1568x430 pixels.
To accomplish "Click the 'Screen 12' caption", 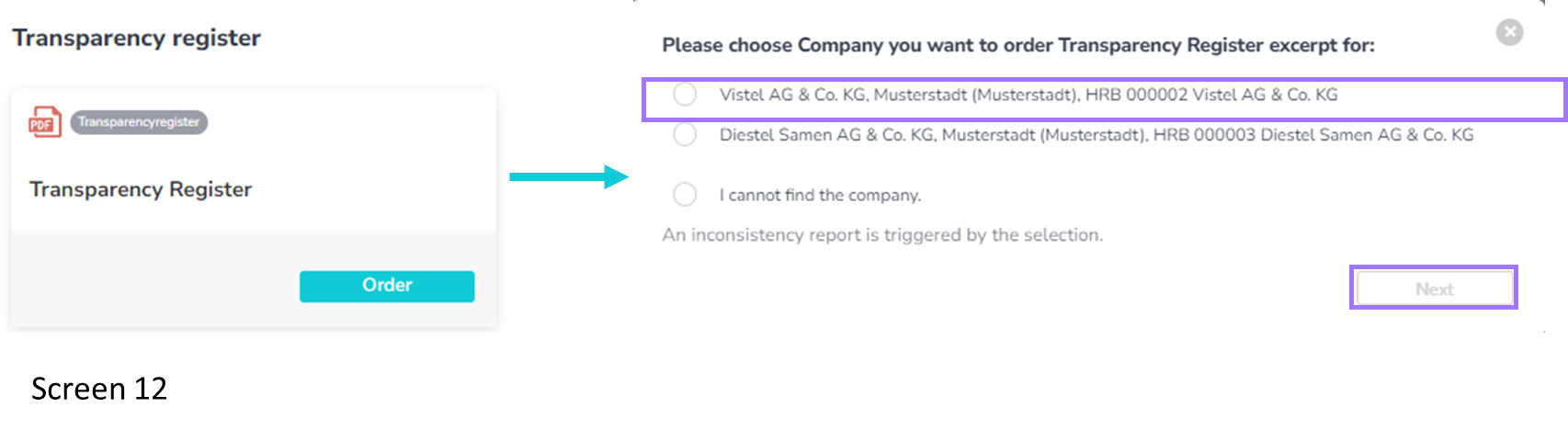I will (99, 389).
